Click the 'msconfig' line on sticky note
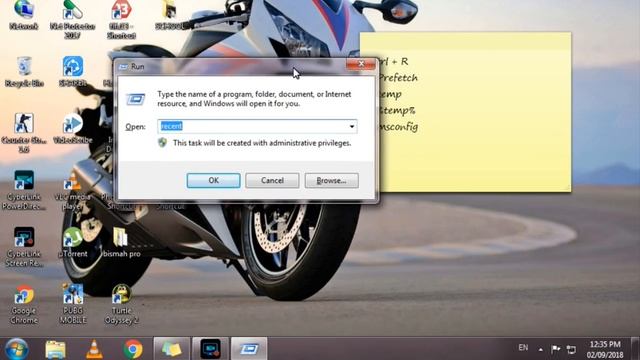640x360 pixels. 398,127
